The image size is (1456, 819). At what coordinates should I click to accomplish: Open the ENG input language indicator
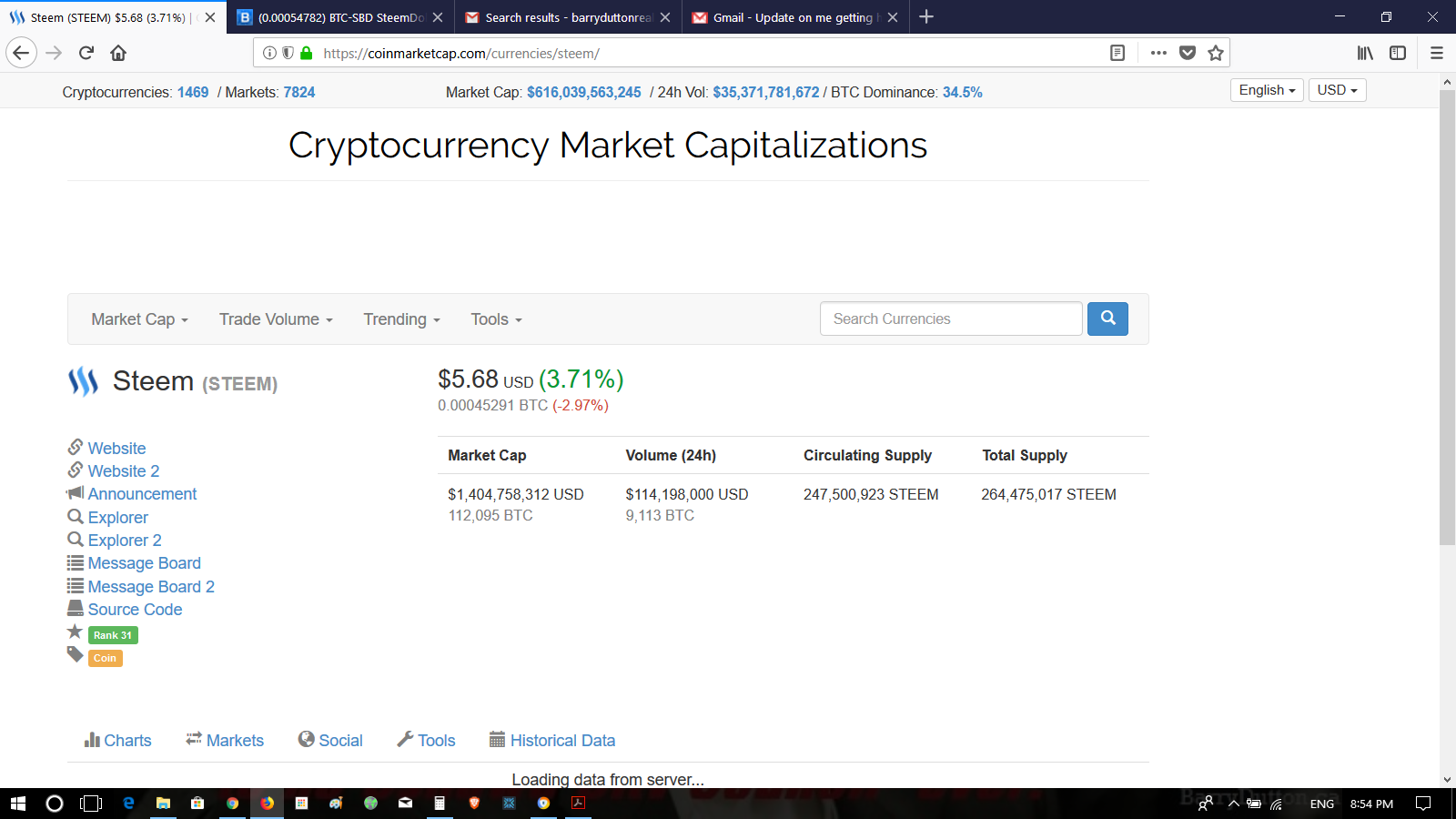(1322, 804)
